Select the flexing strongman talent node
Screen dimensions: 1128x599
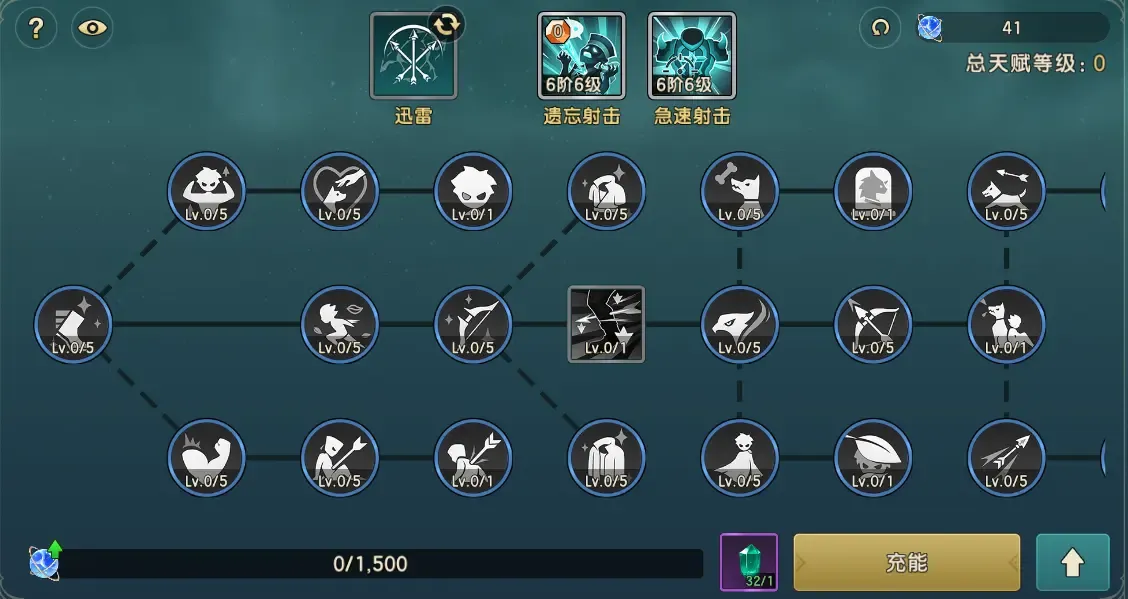[206, 191]
